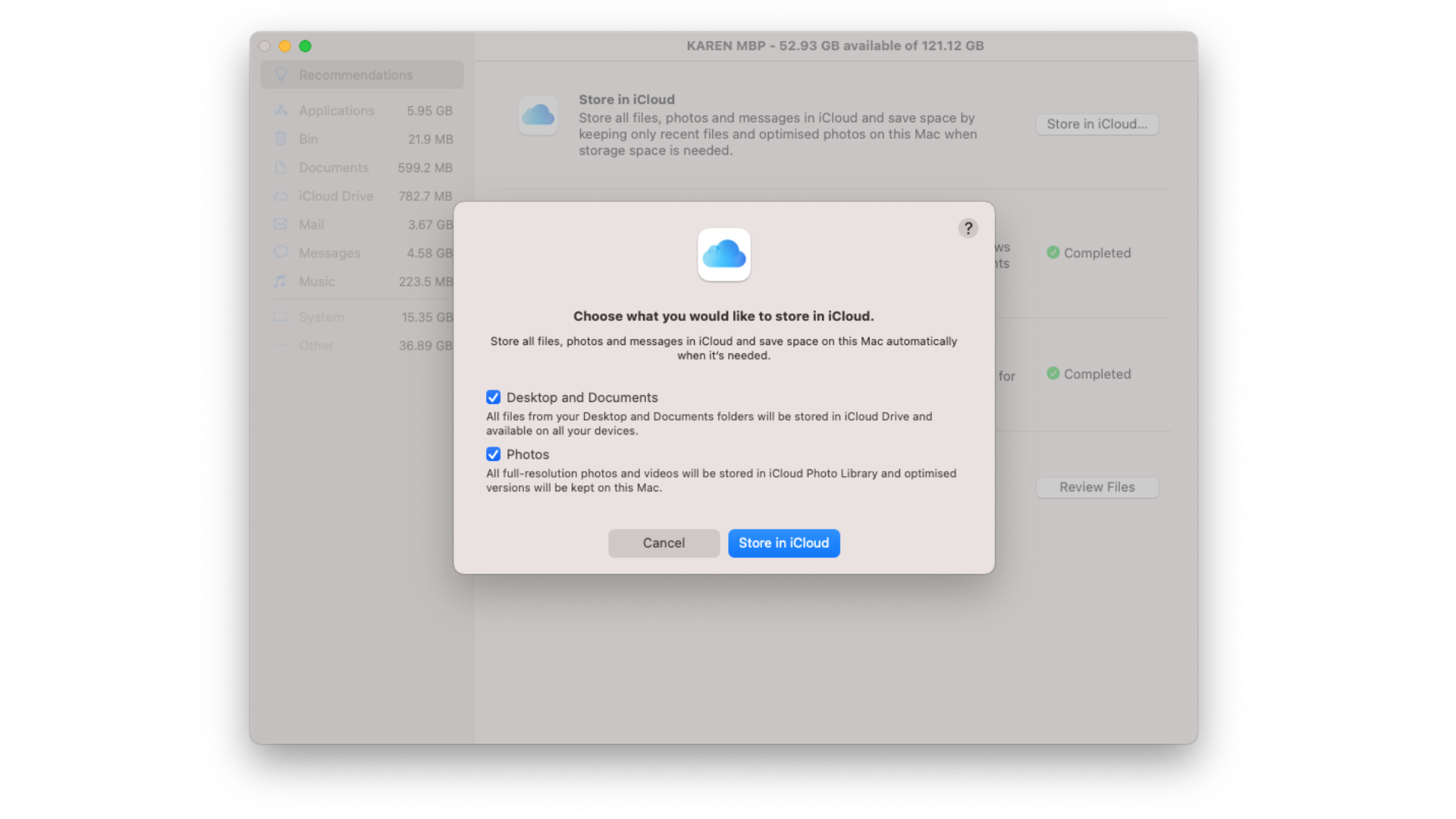Click the Documents icon in the sidebar

(x=280, y=168)
